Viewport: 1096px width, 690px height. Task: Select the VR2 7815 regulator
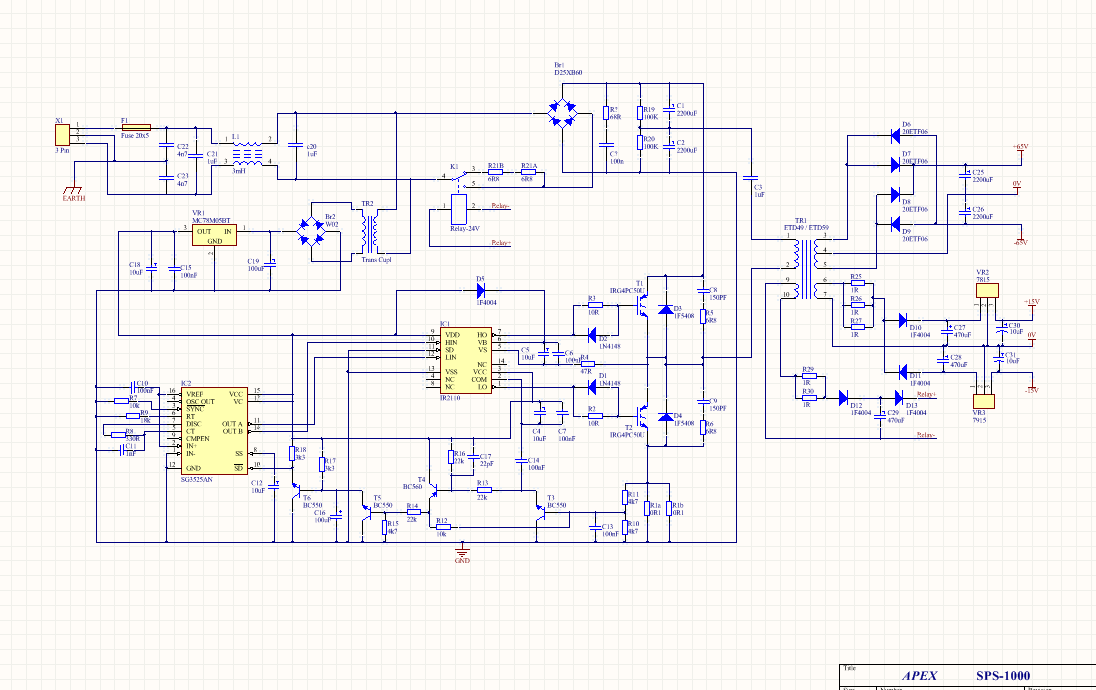coord(987,290)
